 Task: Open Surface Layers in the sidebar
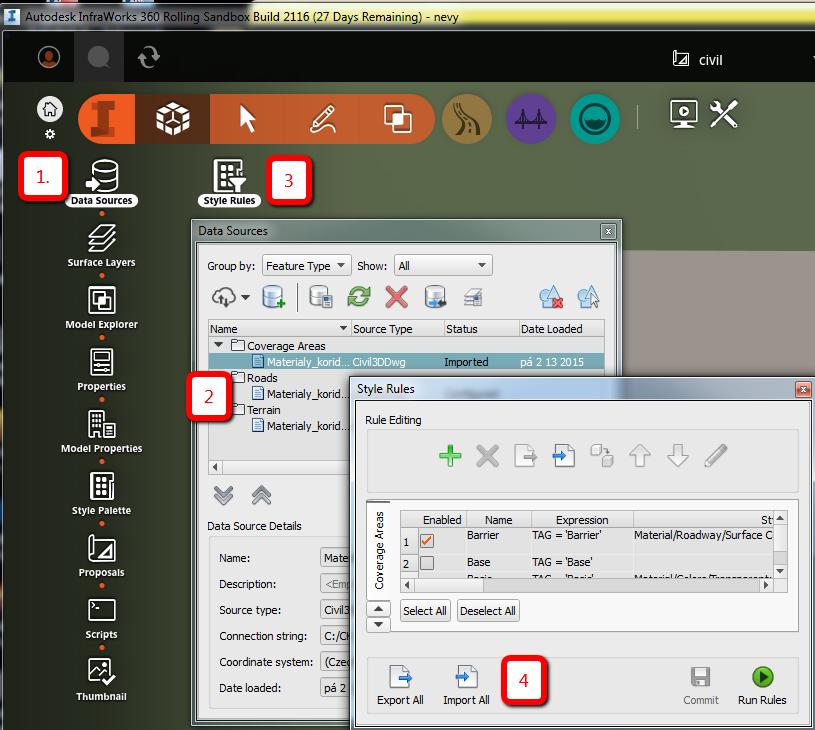101,246
